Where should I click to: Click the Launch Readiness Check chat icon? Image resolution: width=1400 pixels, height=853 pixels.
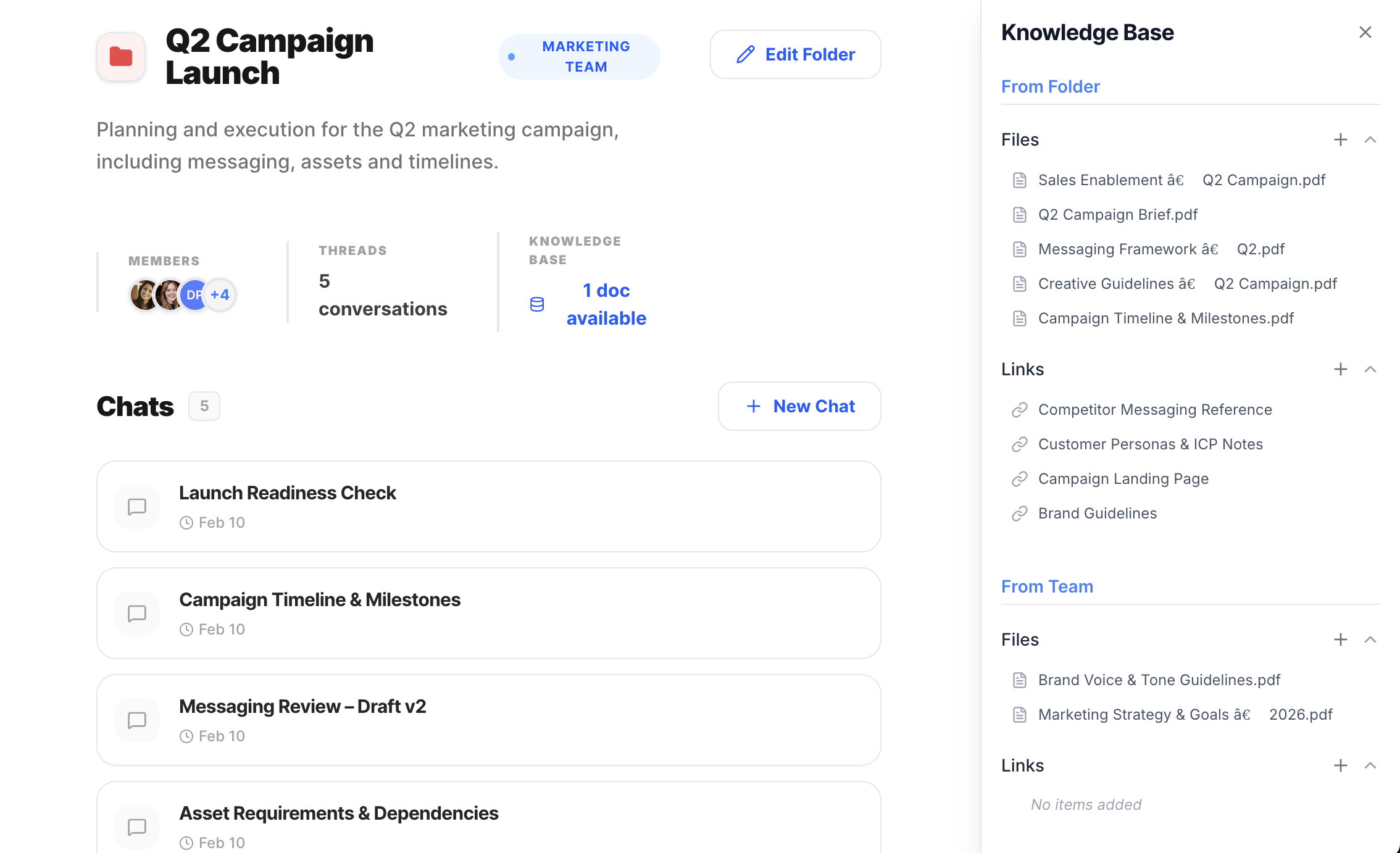137,507
